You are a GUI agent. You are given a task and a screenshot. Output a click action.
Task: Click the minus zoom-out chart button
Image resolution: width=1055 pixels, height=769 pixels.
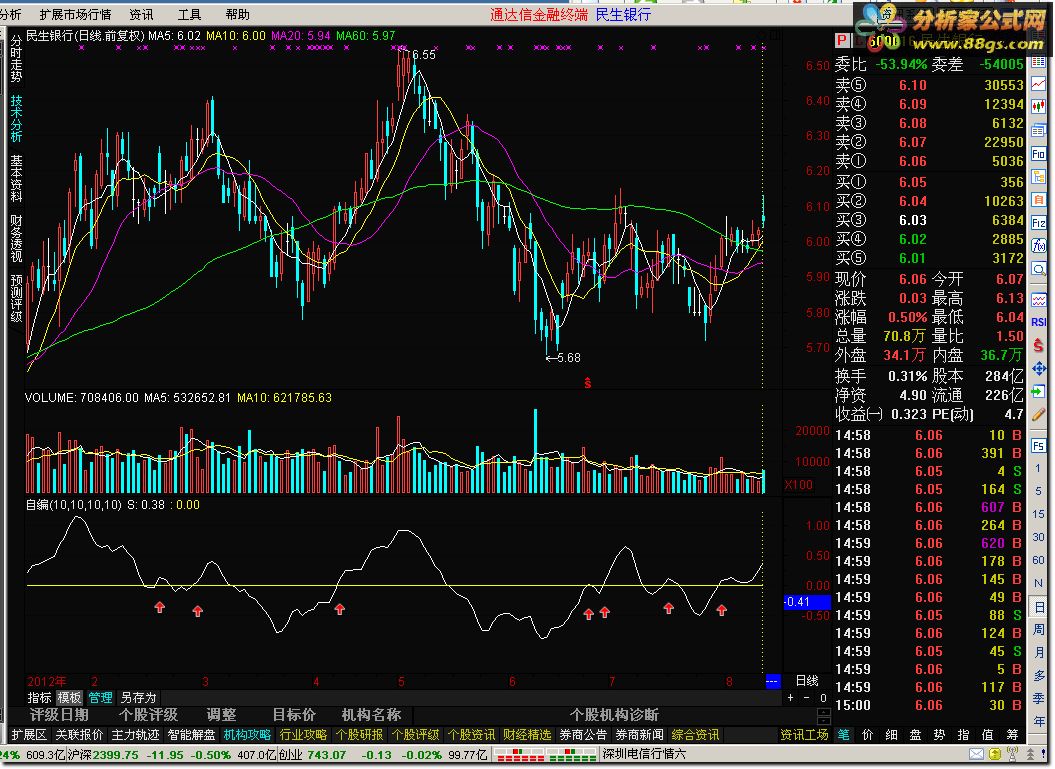(x=807, y=698)
